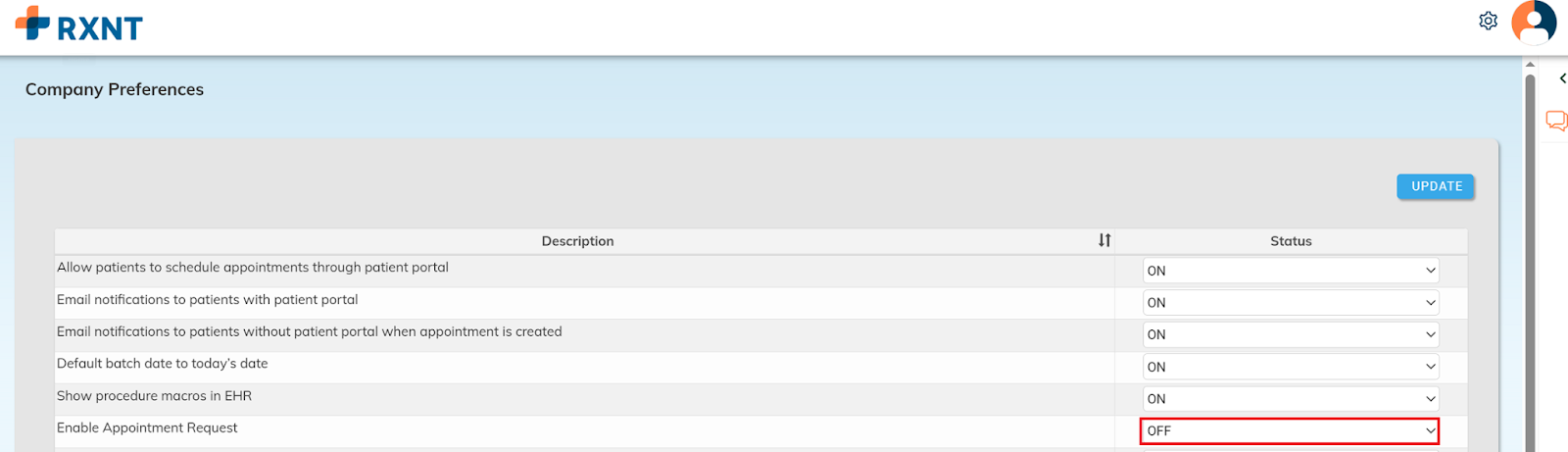The width and height of the screenshot is (1568, 452).
Task: Open the user profile avatar
Action: tap(1534, 23)
